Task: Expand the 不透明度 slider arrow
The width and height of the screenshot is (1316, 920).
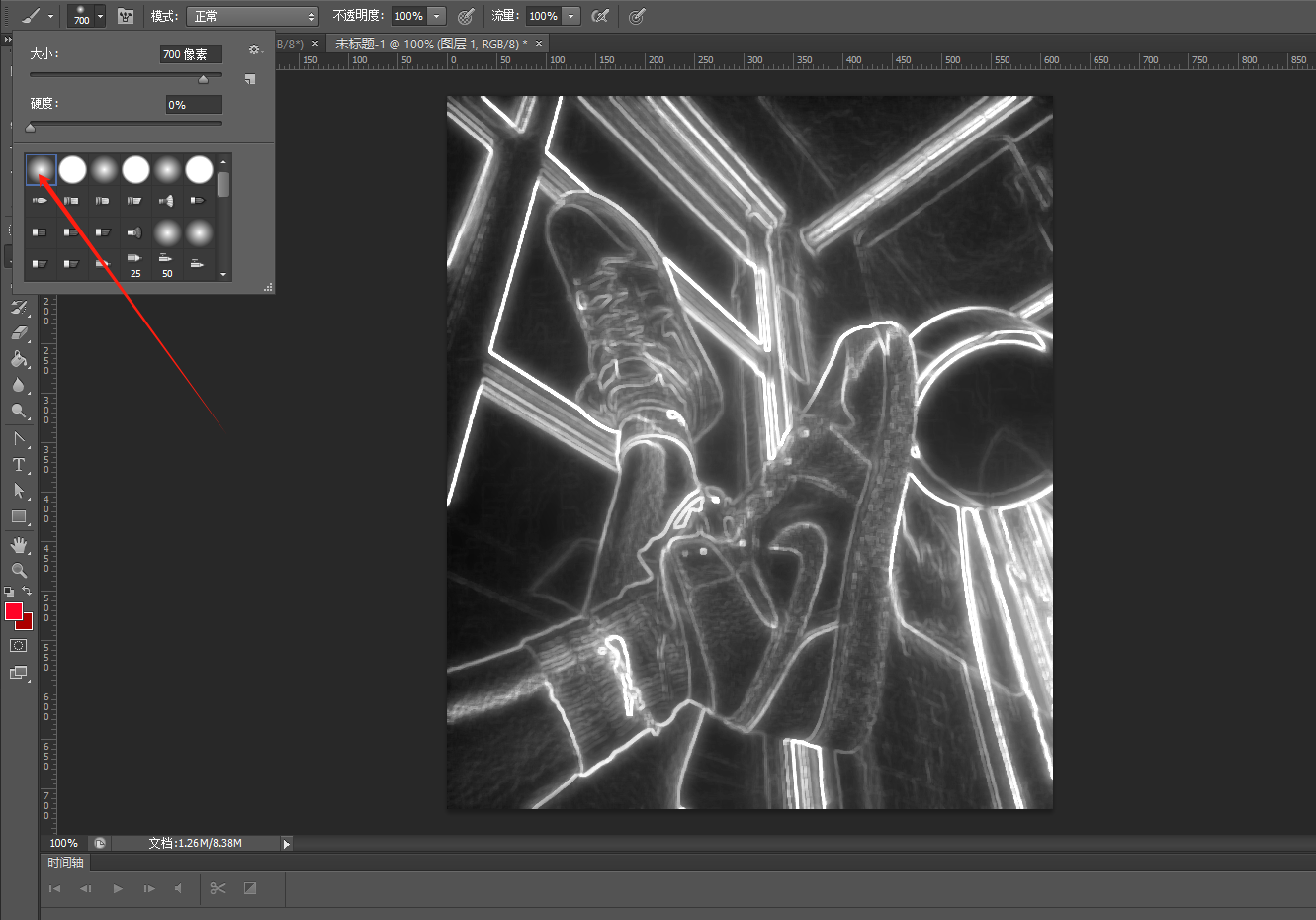Action: pyautogui.click(x=437, y=16)
